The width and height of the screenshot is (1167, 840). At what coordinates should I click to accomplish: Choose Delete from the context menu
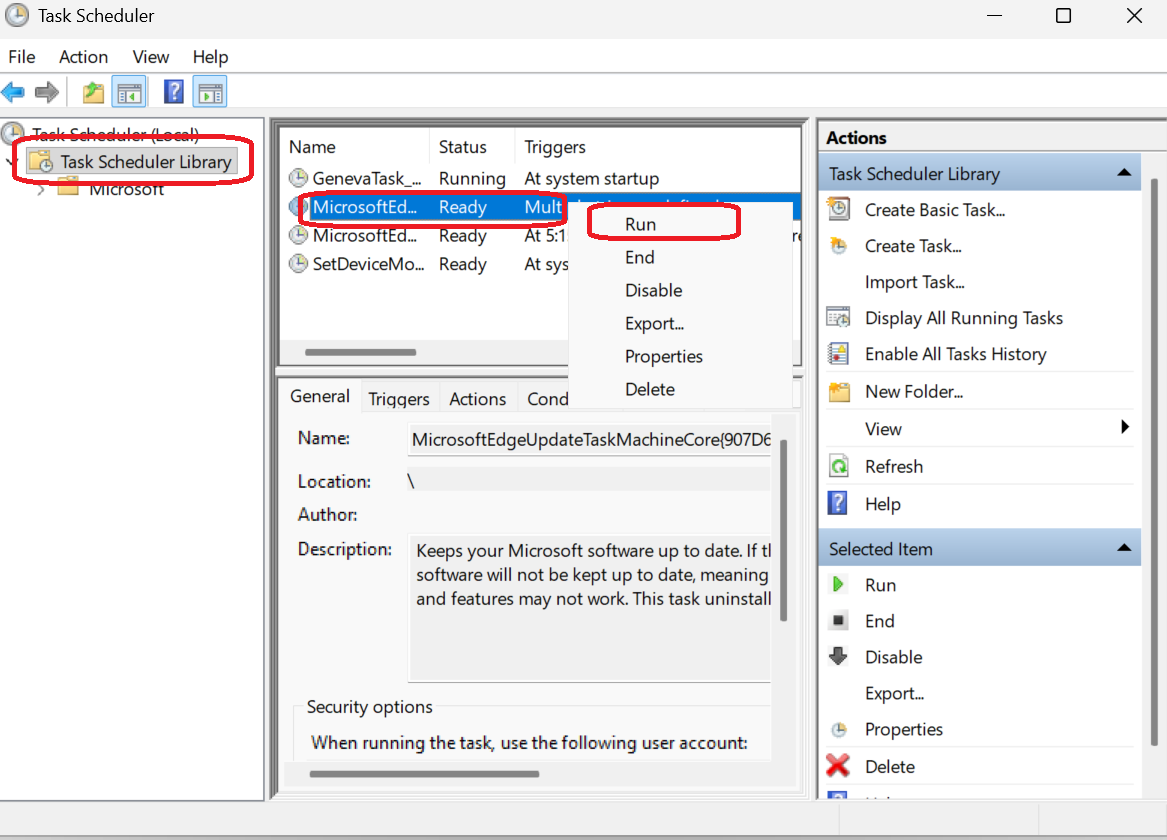tap(650, 389)
